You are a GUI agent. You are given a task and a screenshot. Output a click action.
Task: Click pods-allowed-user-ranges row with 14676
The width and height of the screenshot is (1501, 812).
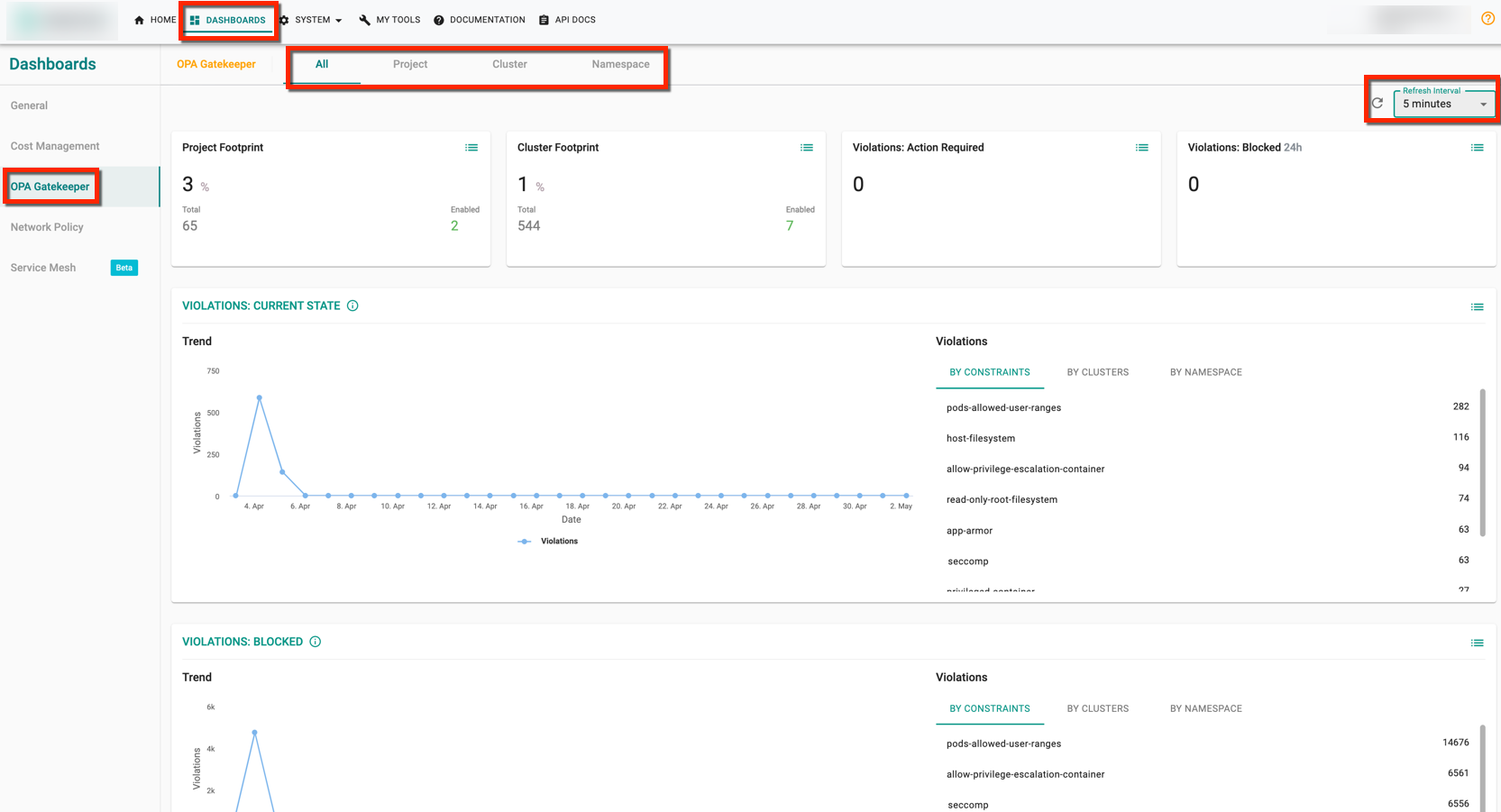pyautogui.click(x=1206, y=744)
